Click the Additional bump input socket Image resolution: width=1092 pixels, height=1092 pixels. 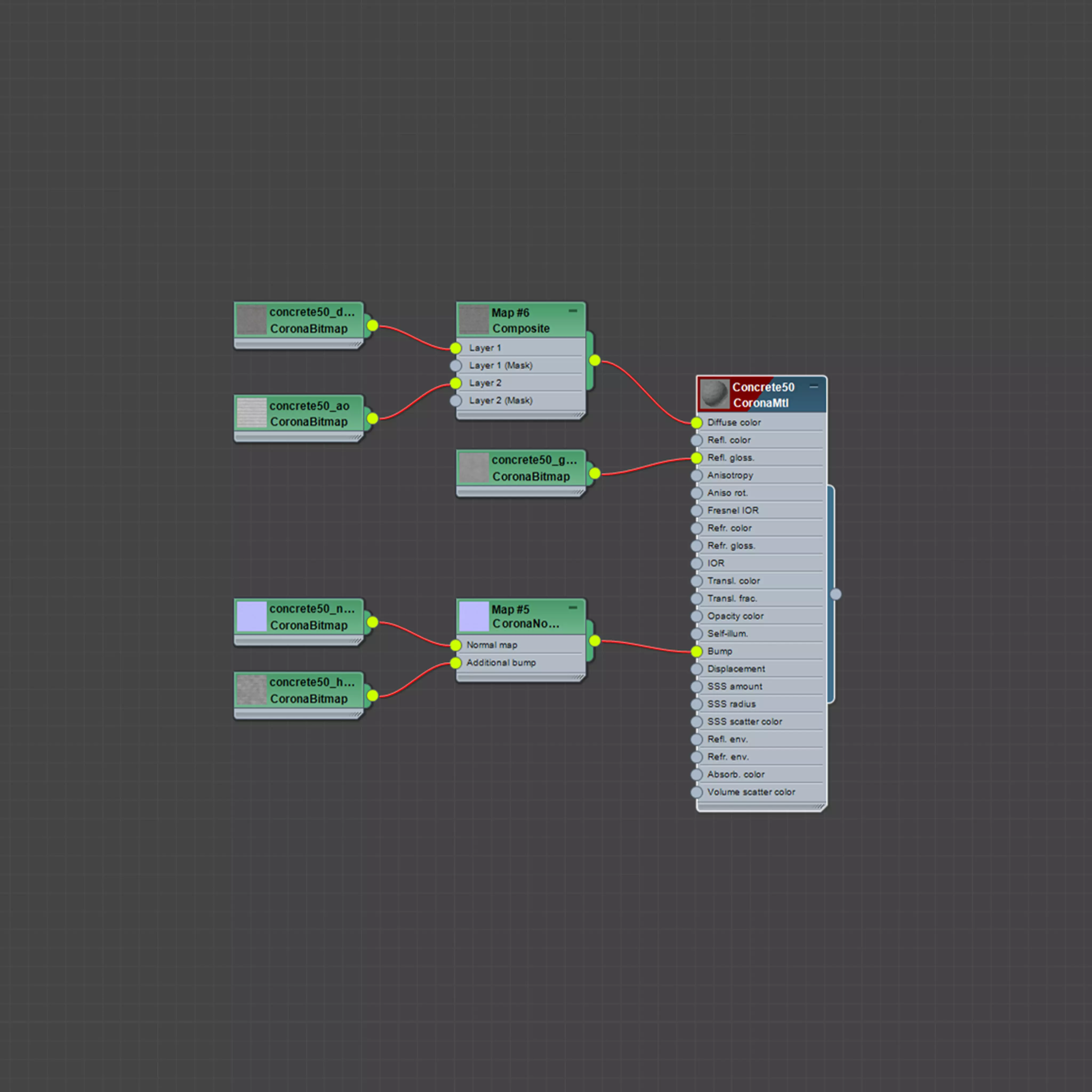(x=456, y=663)
